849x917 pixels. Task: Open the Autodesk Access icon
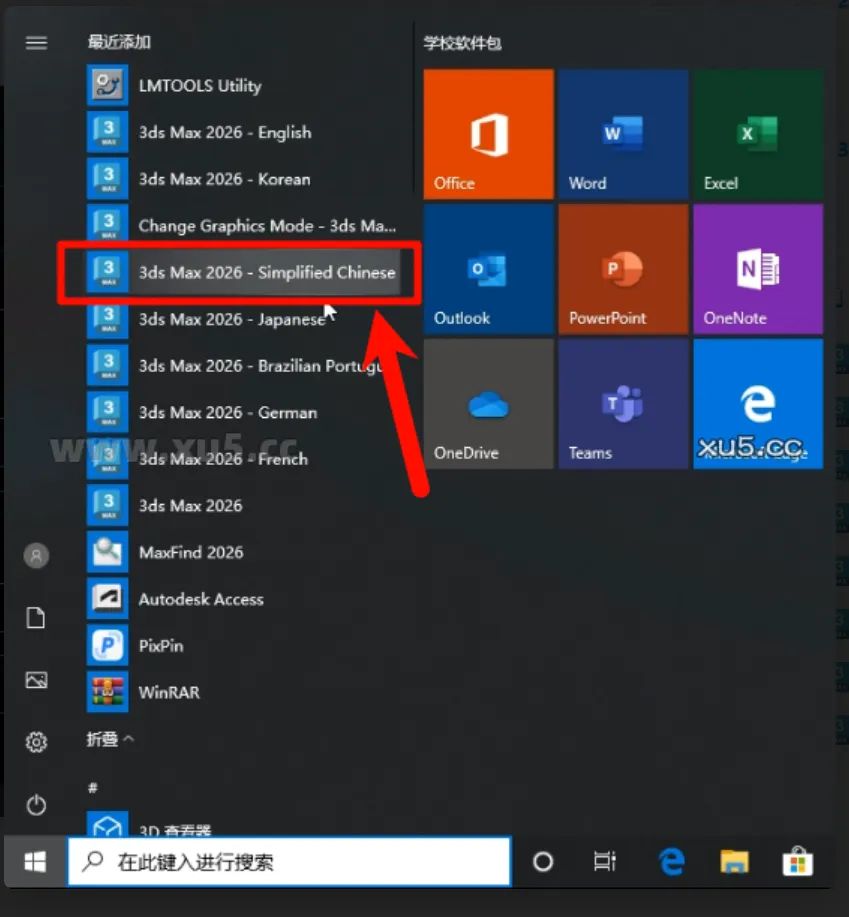click(x=108, y=599)
